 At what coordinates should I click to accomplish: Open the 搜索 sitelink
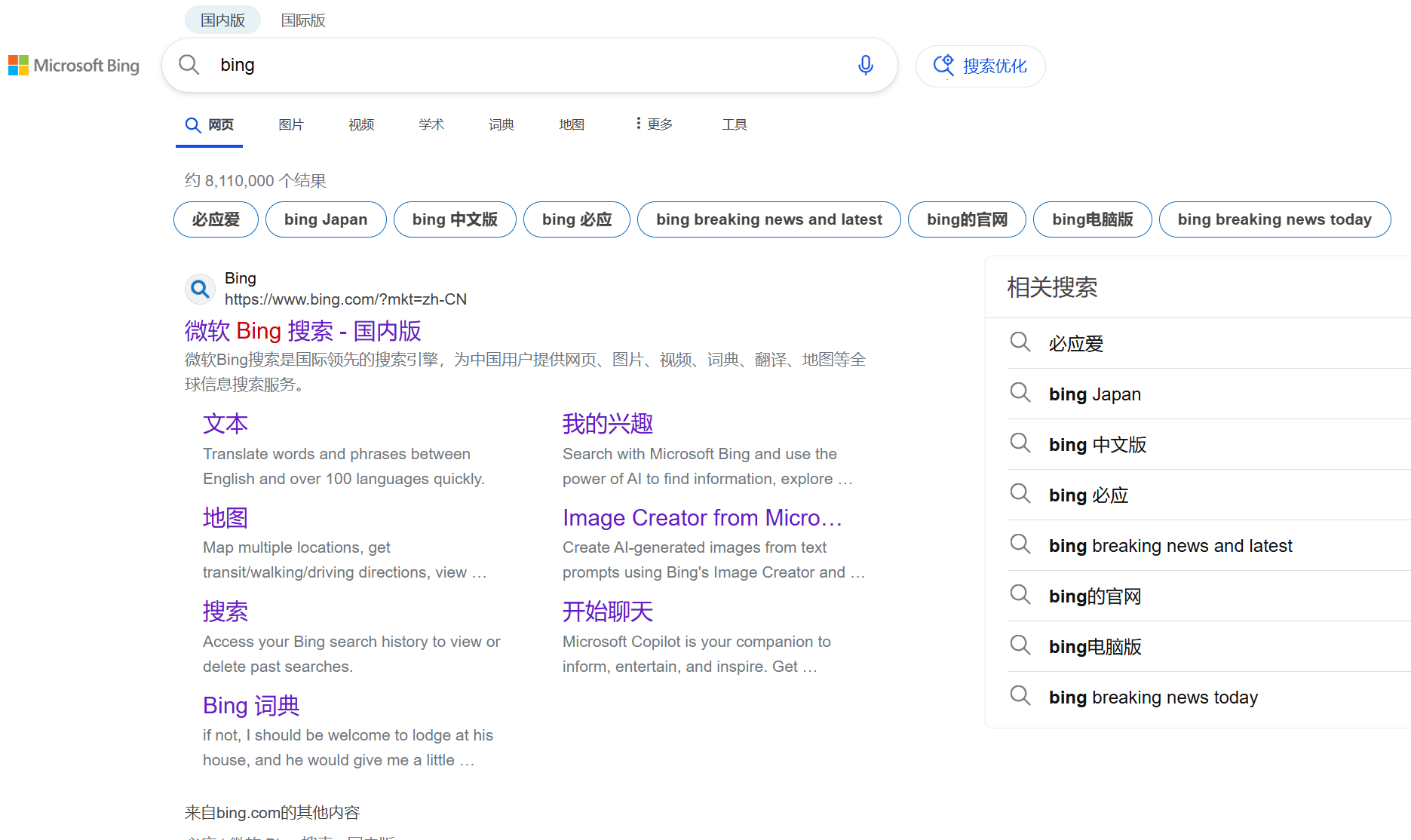point(225,612)
